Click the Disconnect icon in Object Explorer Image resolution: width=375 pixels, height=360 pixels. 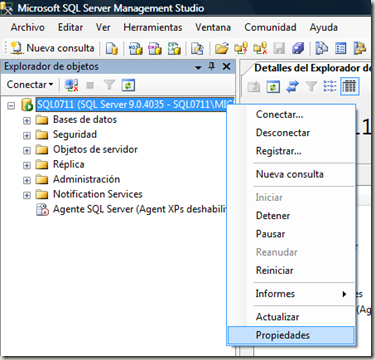pyautogui.click(x=71, y=85)
